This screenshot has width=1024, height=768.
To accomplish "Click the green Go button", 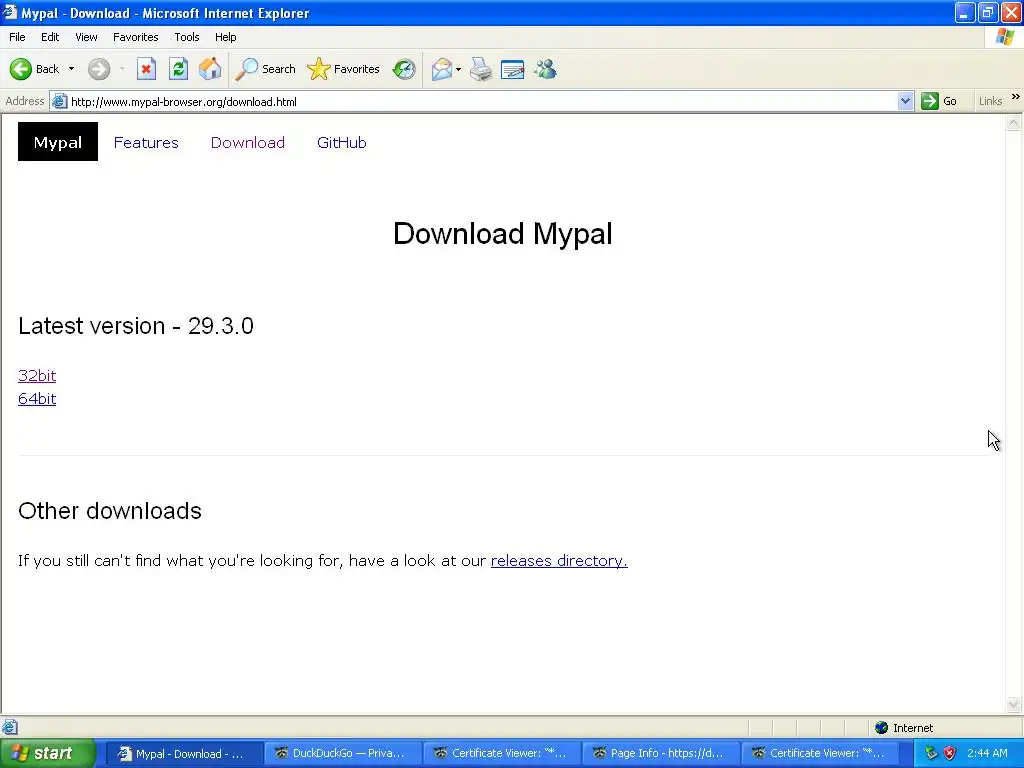I will coord(939,101).
